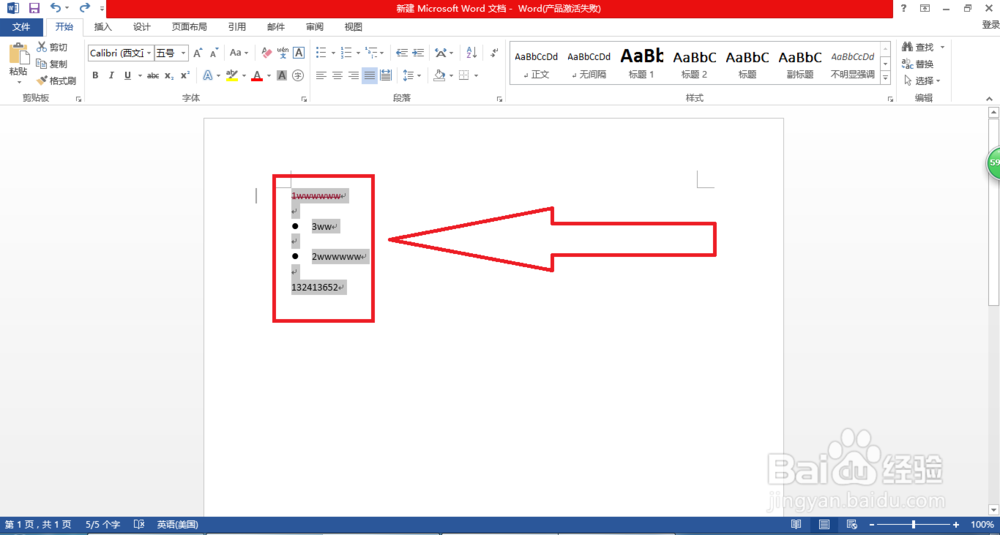Click the Save icon in quick access toolbar

tap(34, 8)
